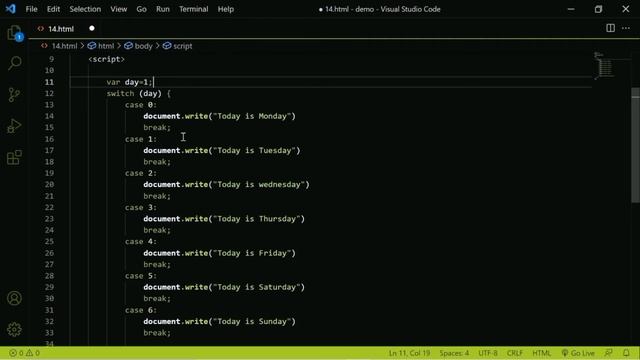Click "switch (day) {" code line
The image size is (640, 360).
[x=139, y=93]
